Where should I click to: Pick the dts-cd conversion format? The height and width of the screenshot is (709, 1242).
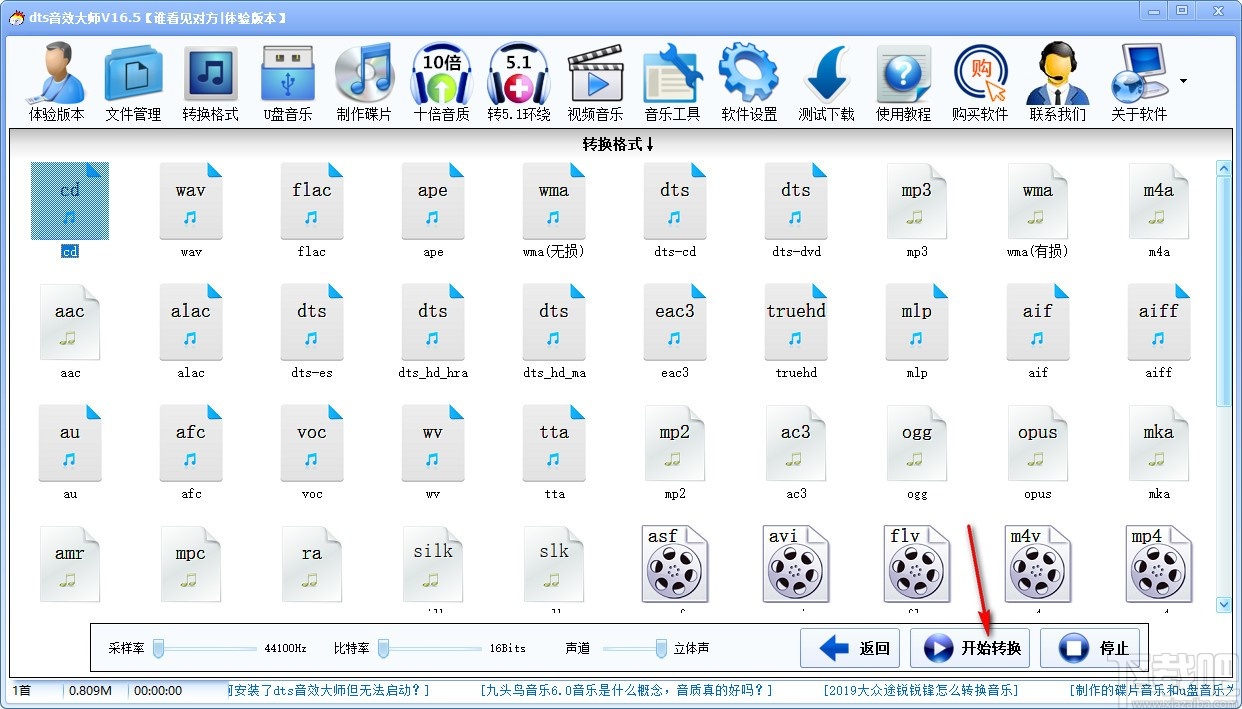(x=674, y=200)
